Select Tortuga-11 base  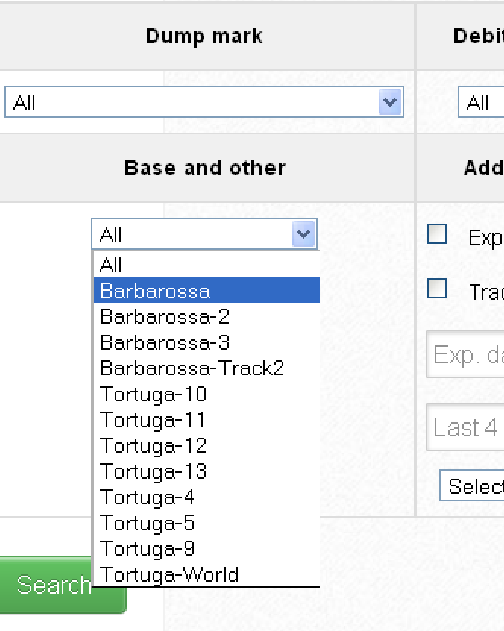click(x=207, y=419)
